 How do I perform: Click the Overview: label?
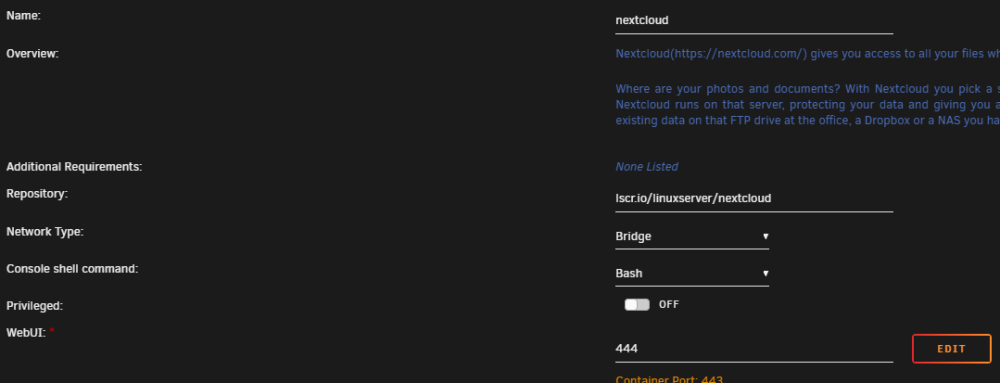(32, 54)
